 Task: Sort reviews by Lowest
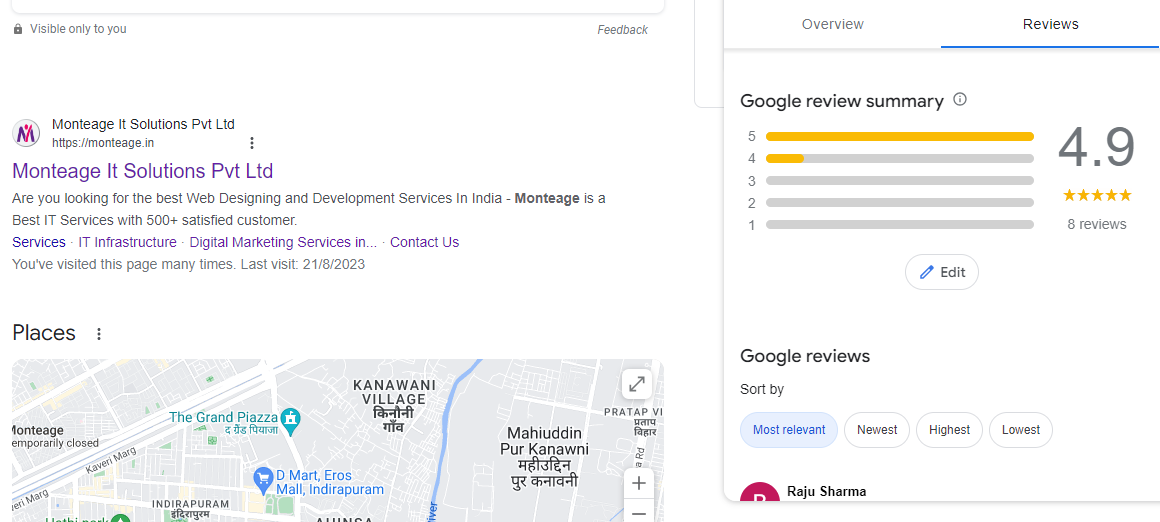(x=1021, y=430)
